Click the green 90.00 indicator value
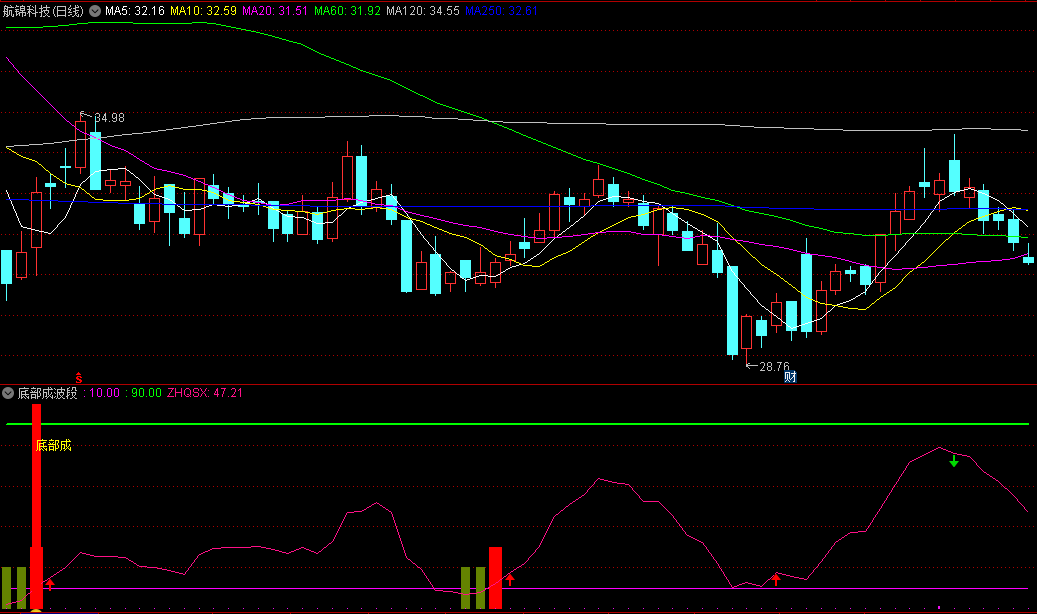1037x614 pixels. [146, 393]
